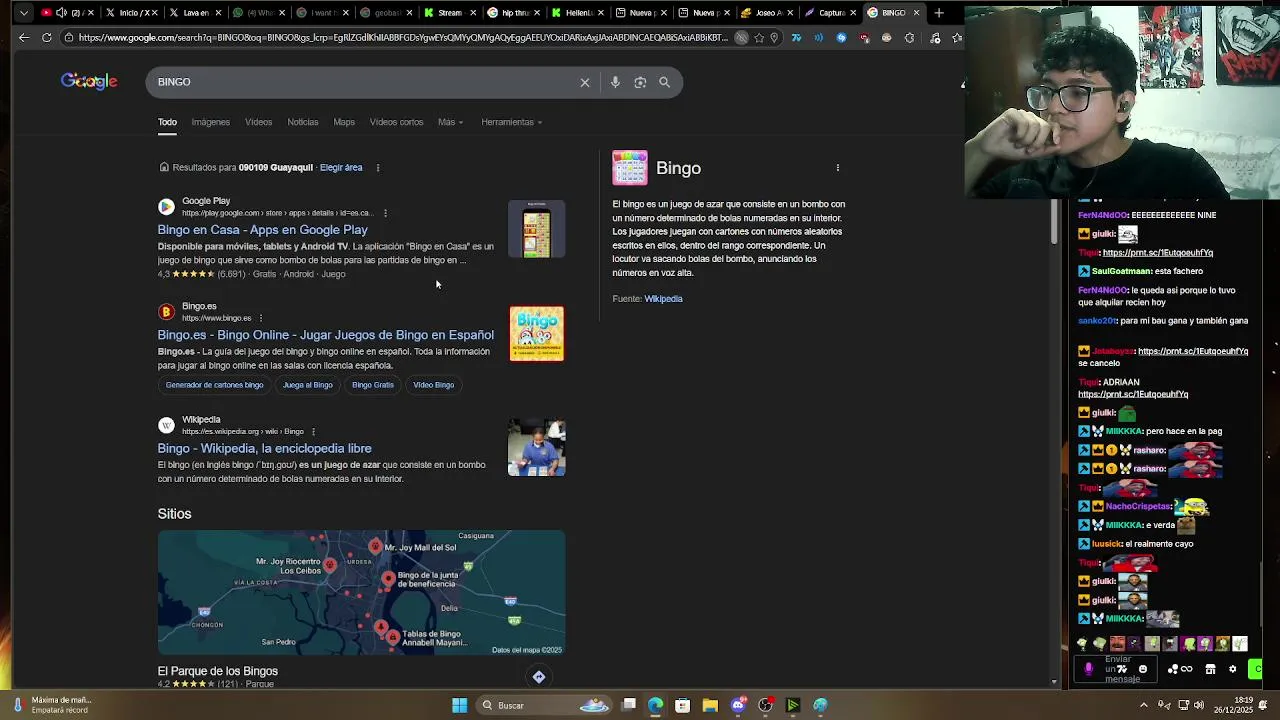1280x720 pixels.
Task: Open prnt.sc link posted by Tiqui
Action: [1157, 253]
